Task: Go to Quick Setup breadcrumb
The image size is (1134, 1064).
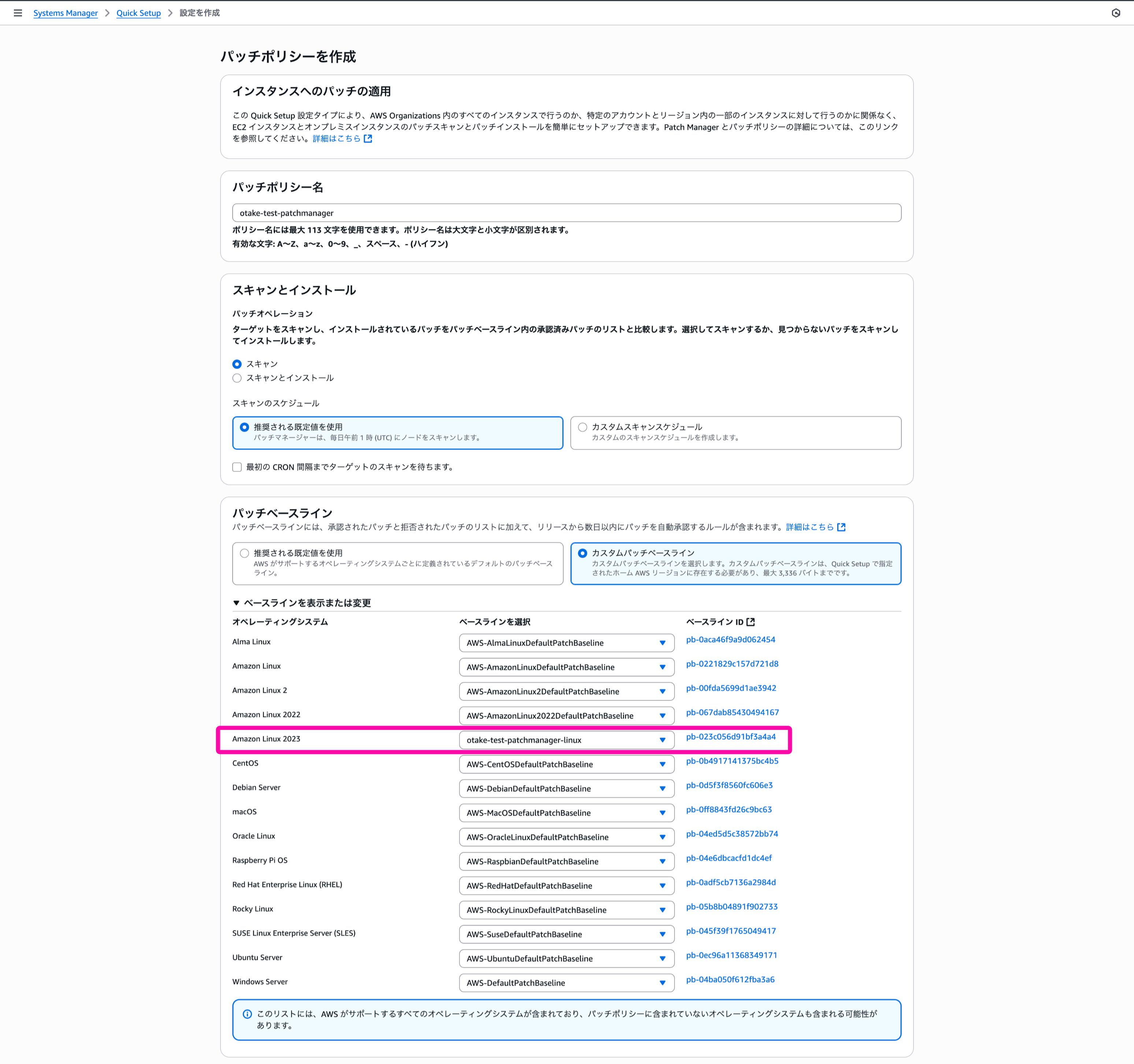Action: (138, 12)
